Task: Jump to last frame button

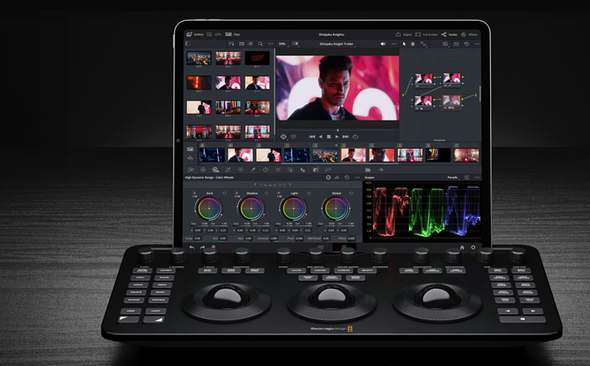Action: [345, 137]
